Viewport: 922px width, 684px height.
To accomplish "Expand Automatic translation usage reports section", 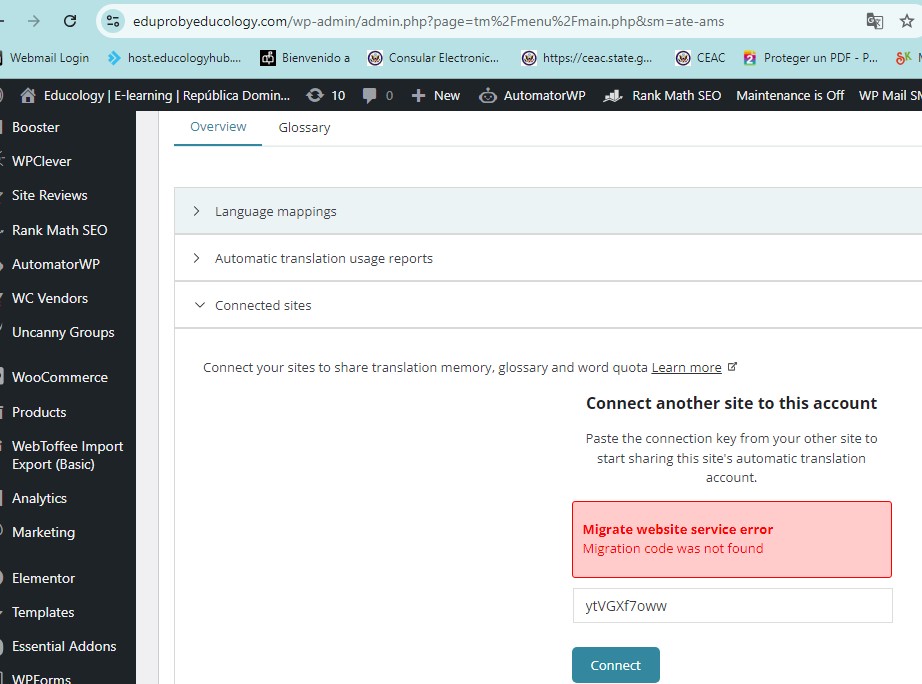I will pyautogui.click(x=548, y=258).
